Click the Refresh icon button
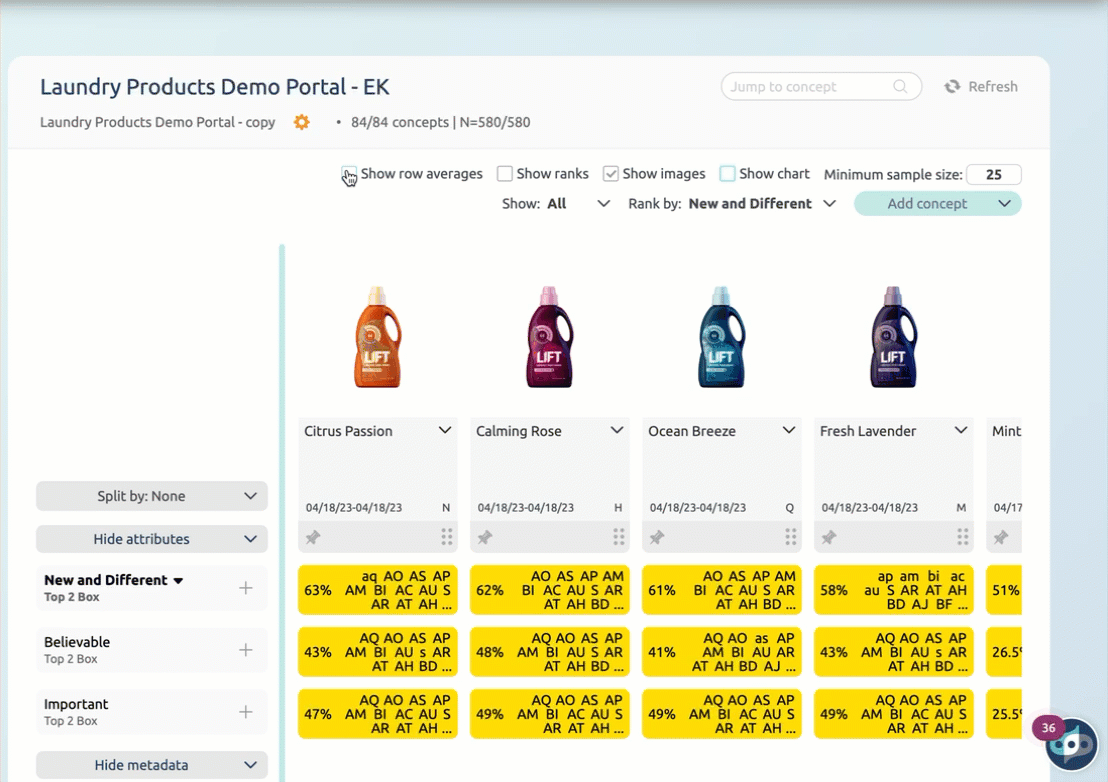 pyautogui.click(x=953, y=87)
